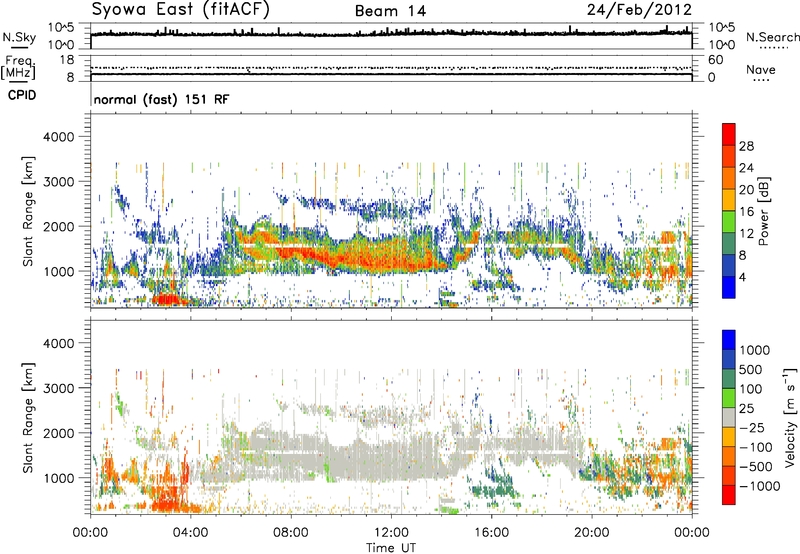
Task: Click the "16:00" time axis label
Action: point(491,533)
